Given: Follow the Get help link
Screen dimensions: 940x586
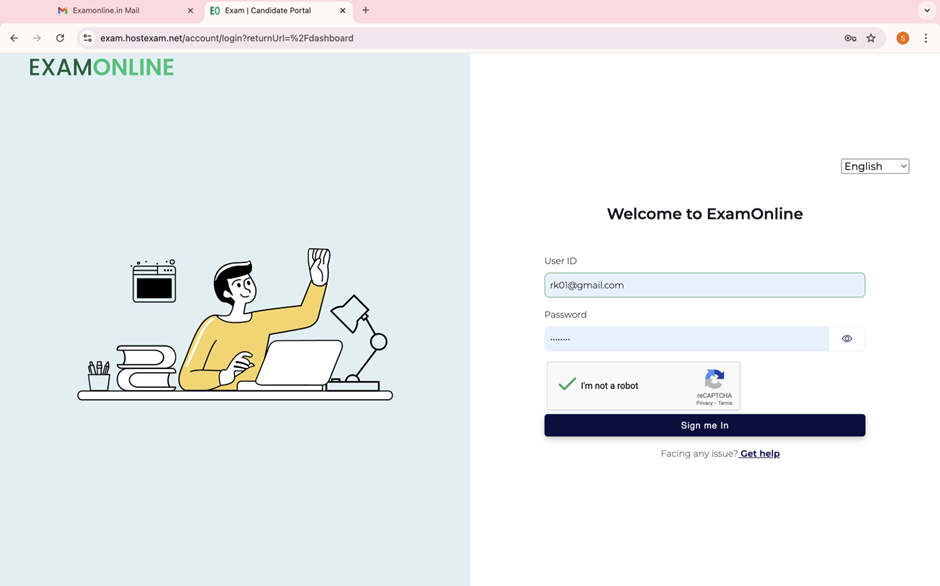Looking at the screenshot, I should pyautogui.click(x=760, y=454).
